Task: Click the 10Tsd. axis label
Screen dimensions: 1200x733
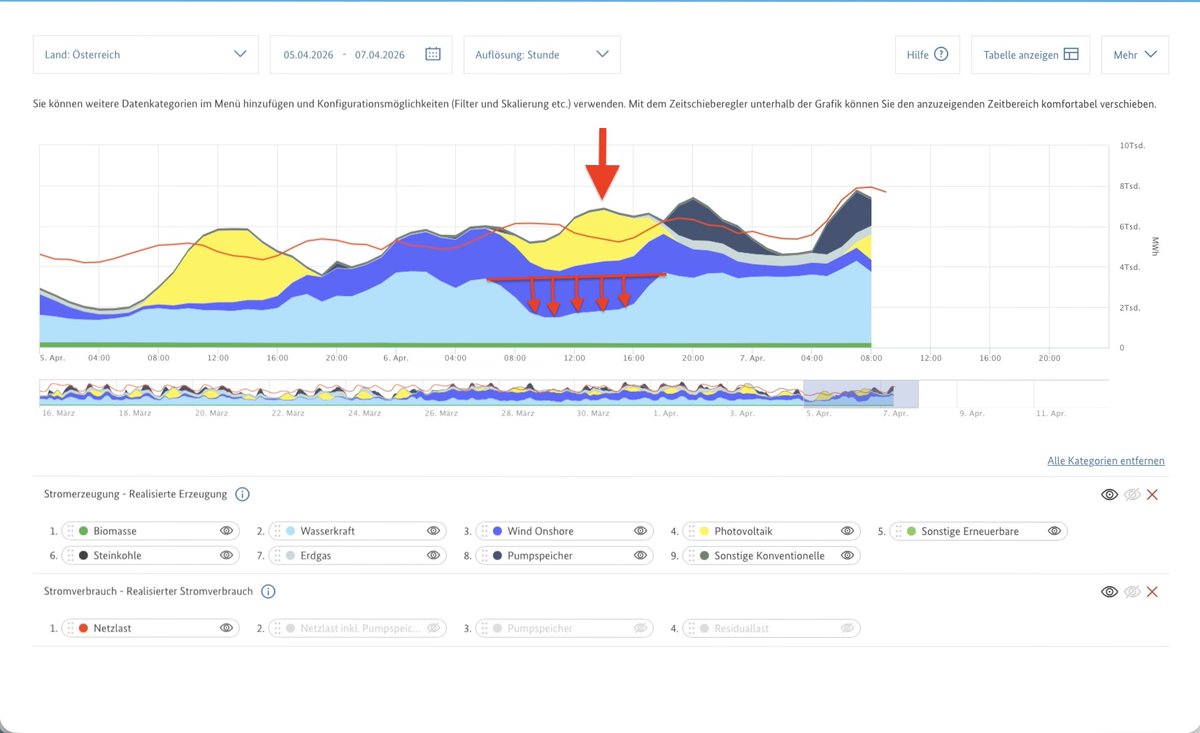Action: pos(1132,146)
